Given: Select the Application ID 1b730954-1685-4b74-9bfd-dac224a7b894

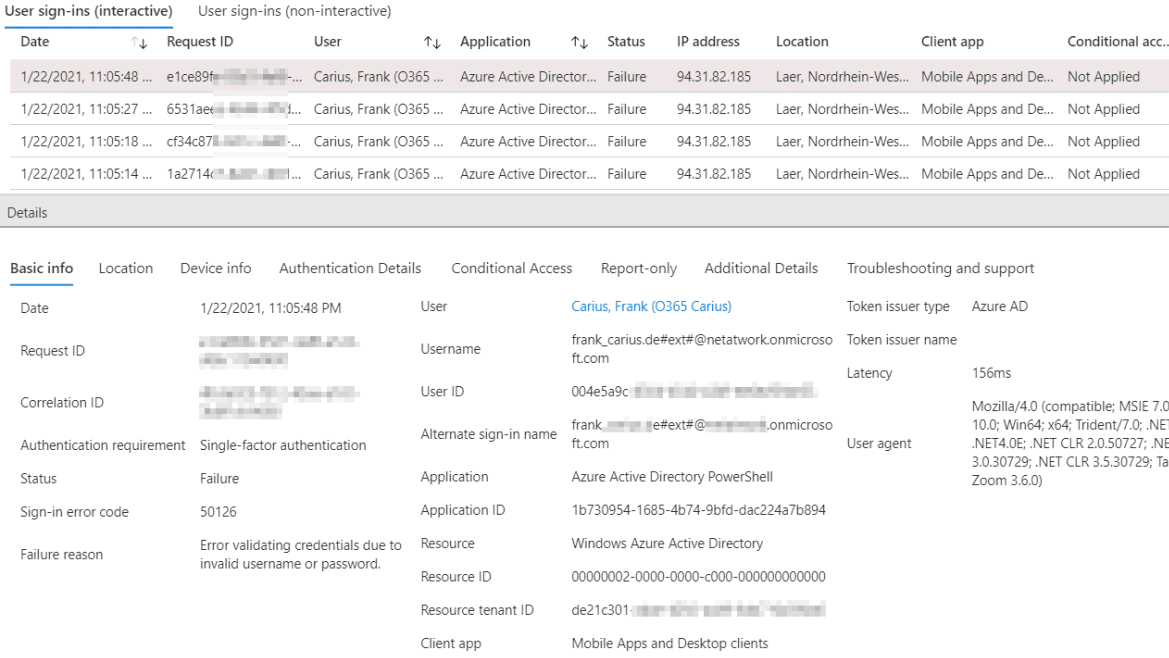Looking at the screenshot, I should click(699, 510).
